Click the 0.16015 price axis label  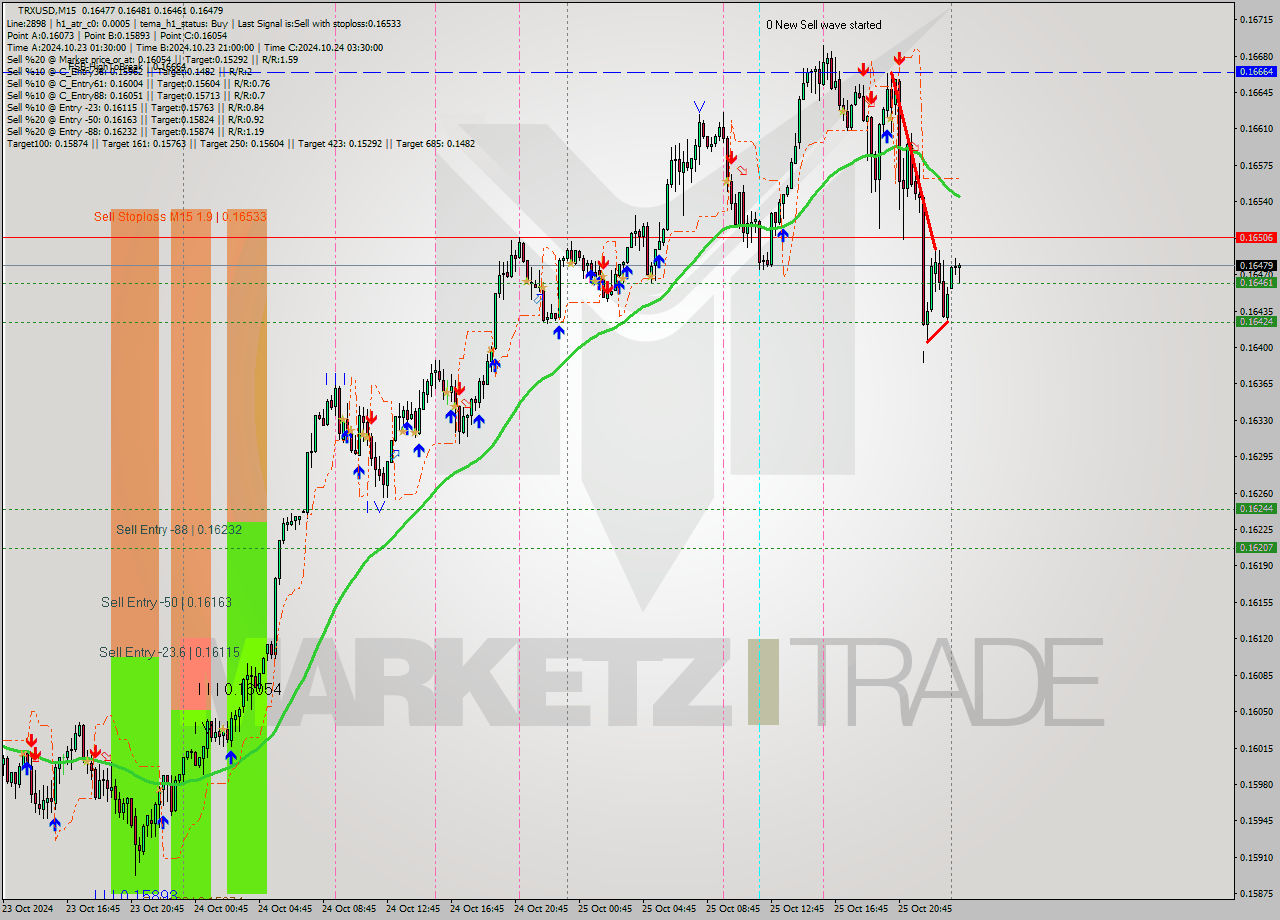tap(1256, 748)
